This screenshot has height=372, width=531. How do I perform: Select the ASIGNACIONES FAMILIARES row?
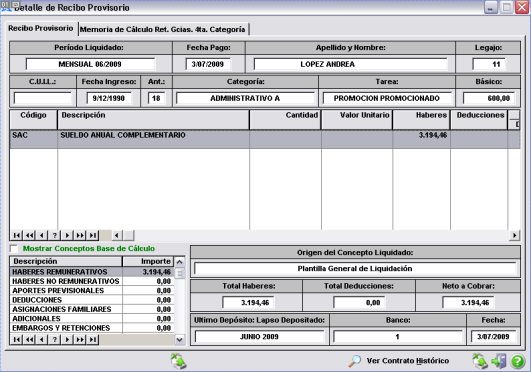tap(92, 309)
